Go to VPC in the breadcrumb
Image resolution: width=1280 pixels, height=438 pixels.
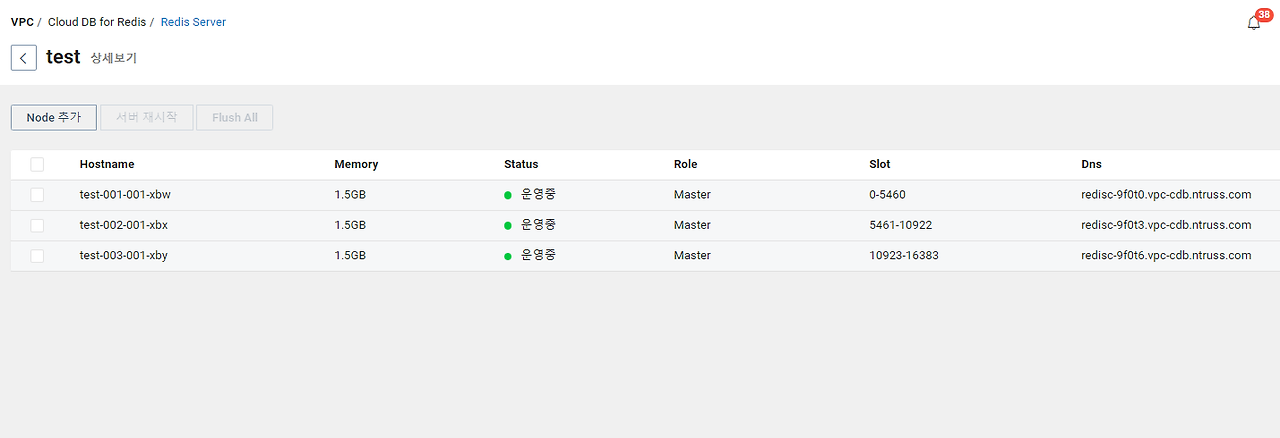click(22, 22)
